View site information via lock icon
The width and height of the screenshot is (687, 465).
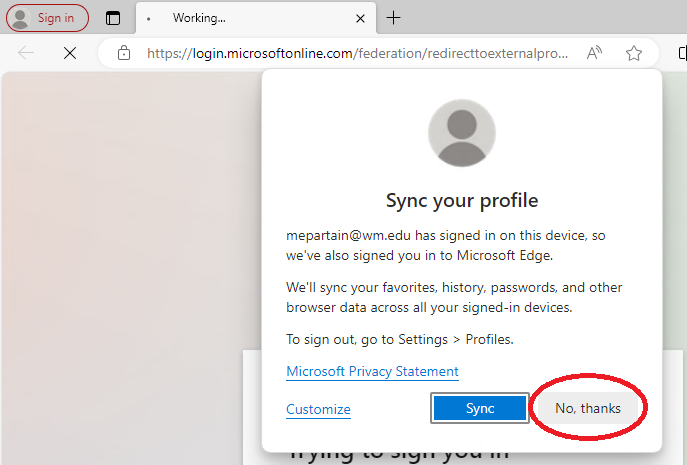point(124,53)
